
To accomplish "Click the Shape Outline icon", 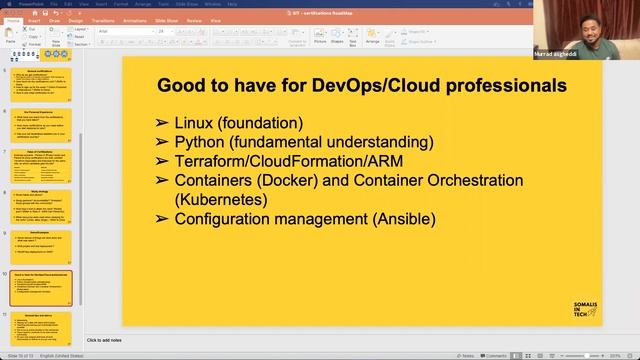I will [404, 42].
